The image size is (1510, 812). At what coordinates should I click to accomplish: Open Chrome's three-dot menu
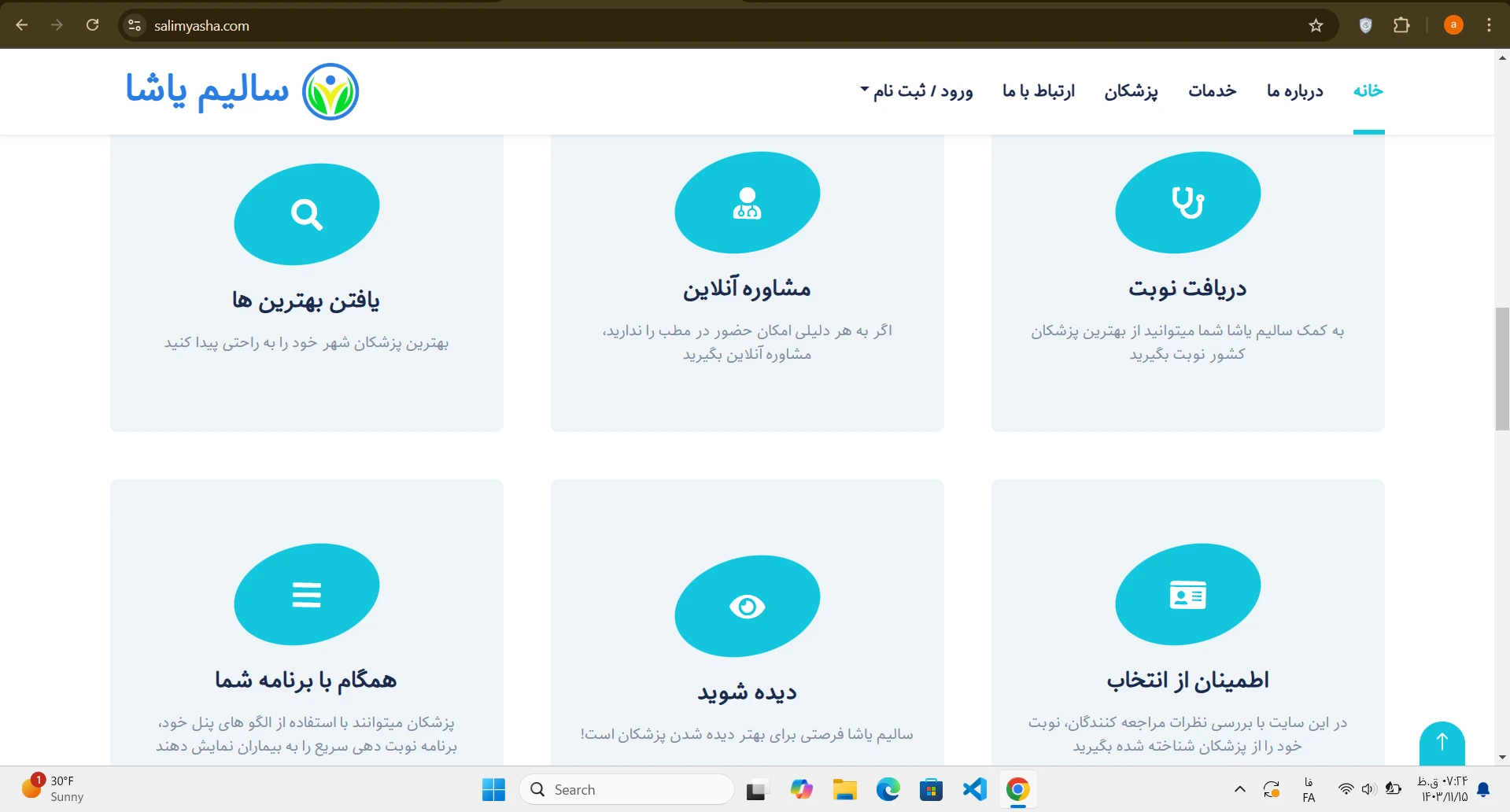(1489, 25)
